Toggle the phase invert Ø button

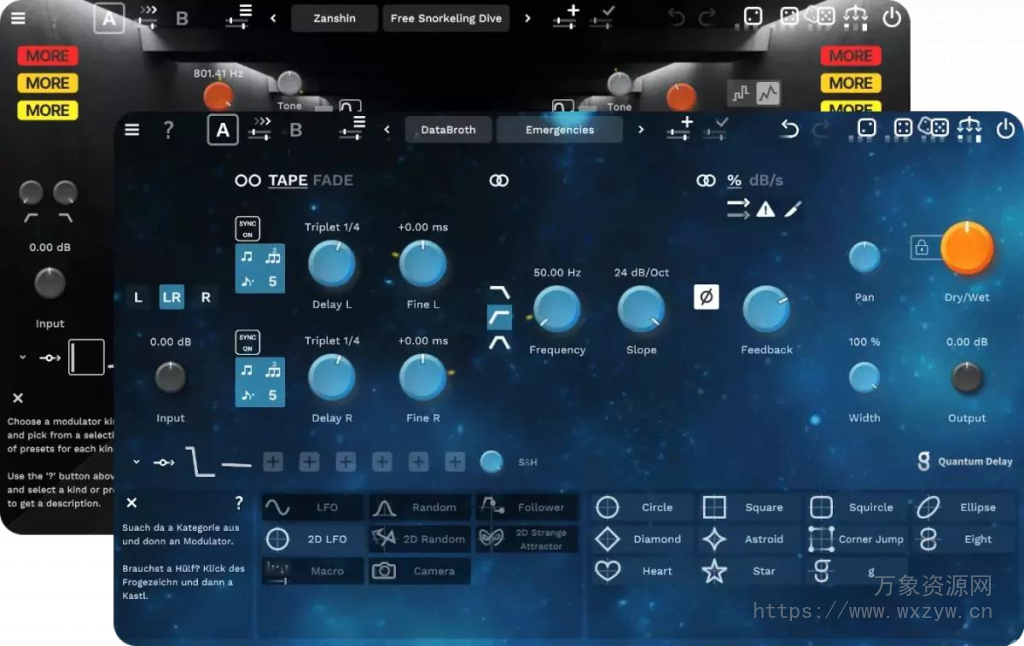coord(707,297)
